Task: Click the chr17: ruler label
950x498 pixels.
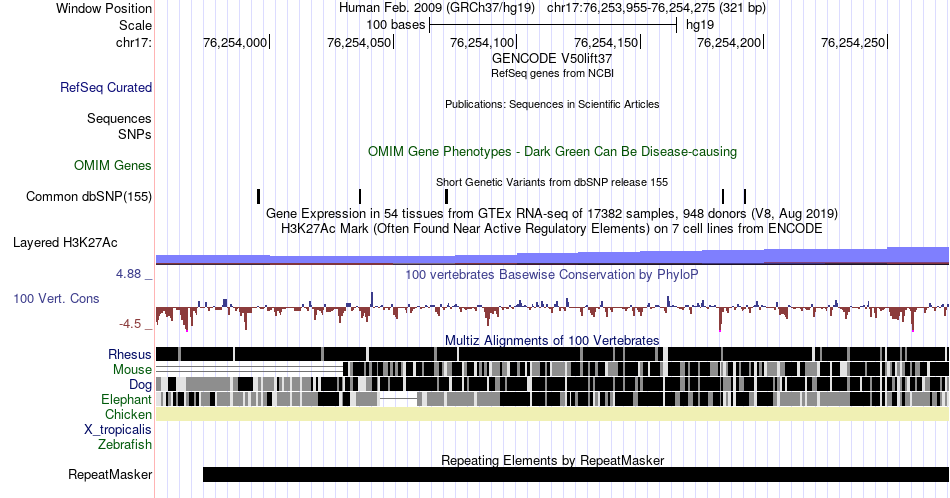Action: coord(134,42)
